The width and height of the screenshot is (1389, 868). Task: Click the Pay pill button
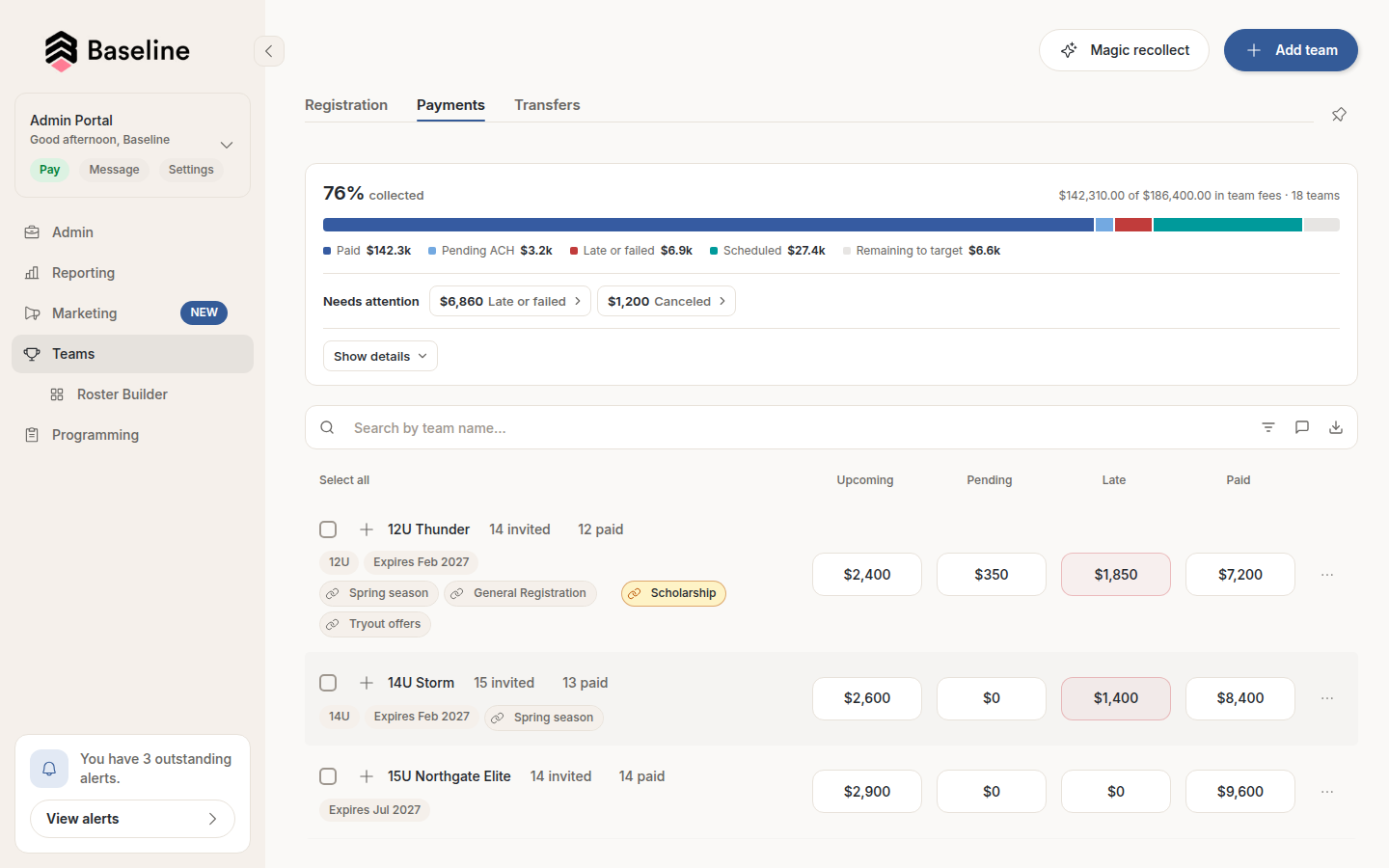(x=49, y=170)
